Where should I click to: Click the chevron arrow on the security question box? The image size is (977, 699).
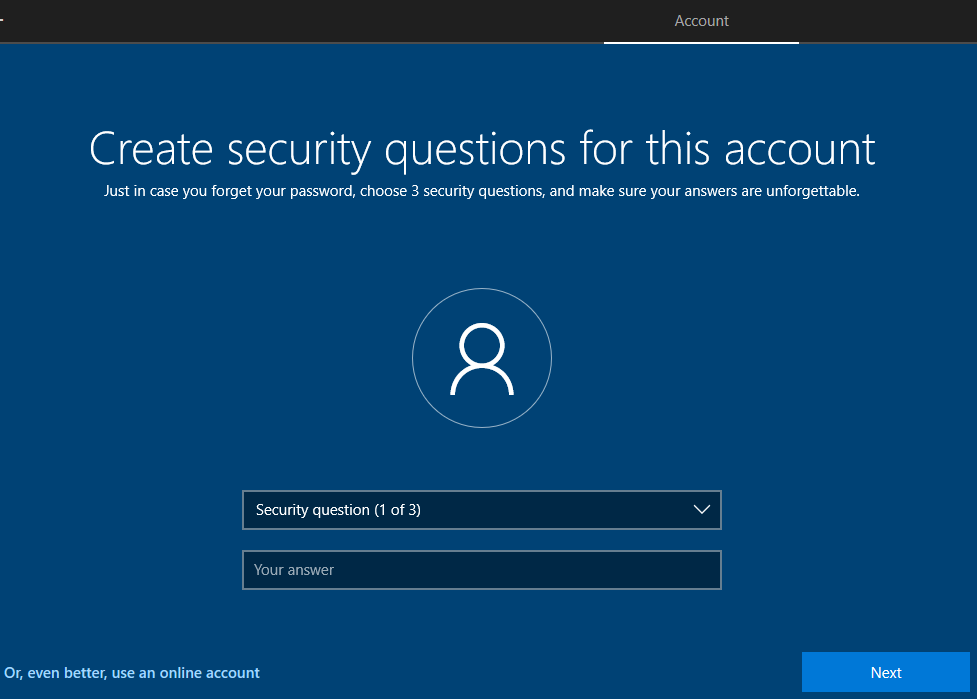click(701, 510)
